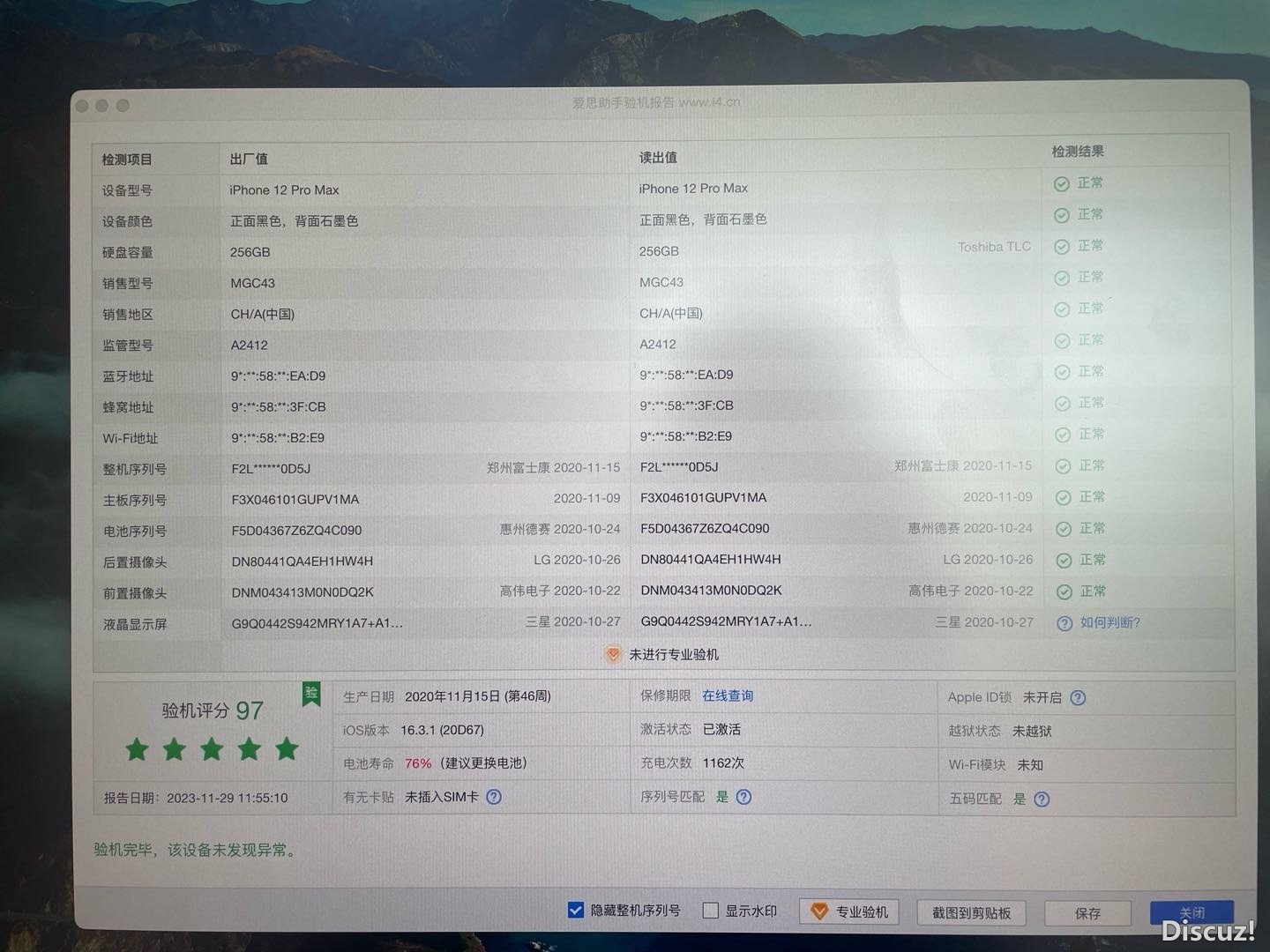Click the 正常 check icon for 主板序列号
Image resolution: width=1270 pixels, height=952 pixels.
1064,498
